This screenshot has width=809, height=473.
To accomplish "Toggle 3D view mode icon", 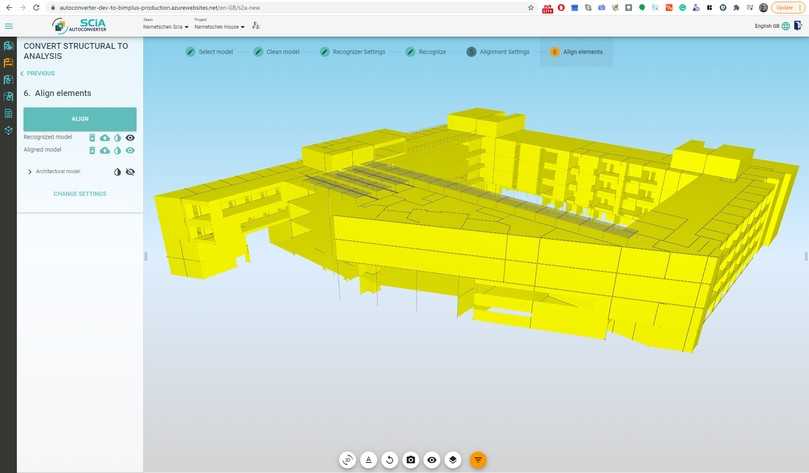I will pyautogui.click(x=347, y=460).
